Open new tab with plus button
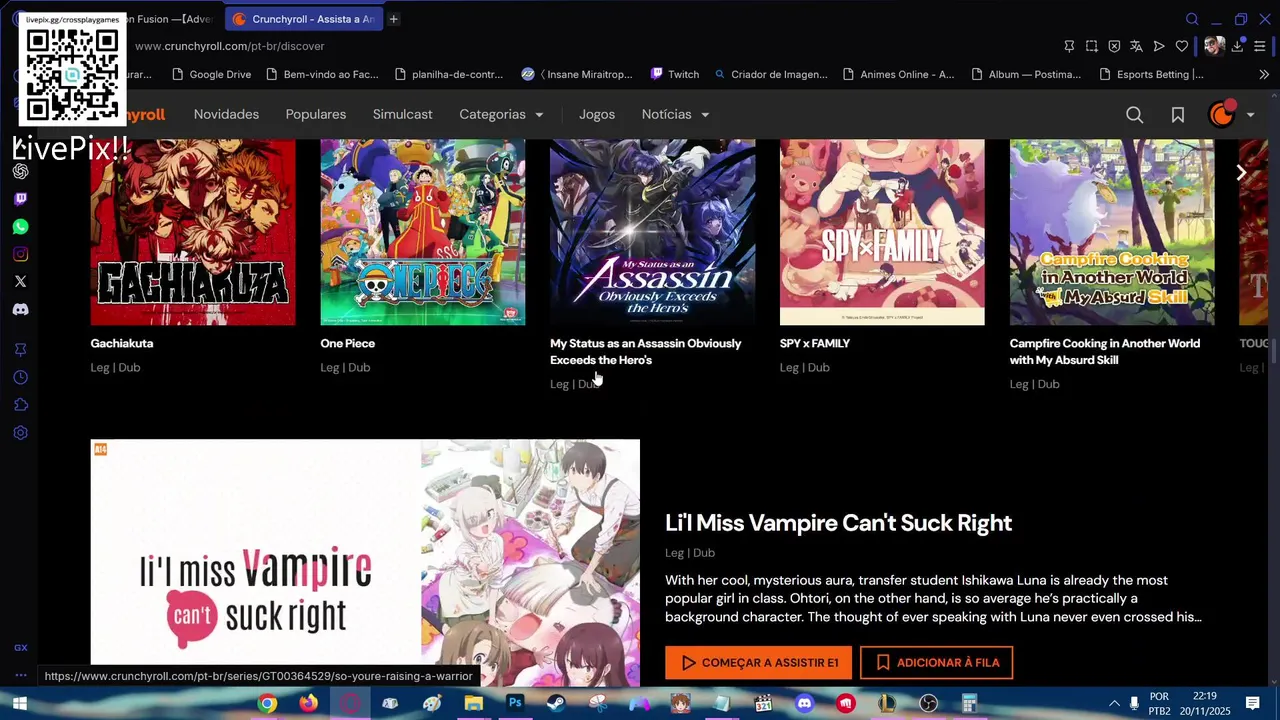Image resolution: width=1280 pixels, height=720 pixels. pyautogui.click(x=394, y=19)
